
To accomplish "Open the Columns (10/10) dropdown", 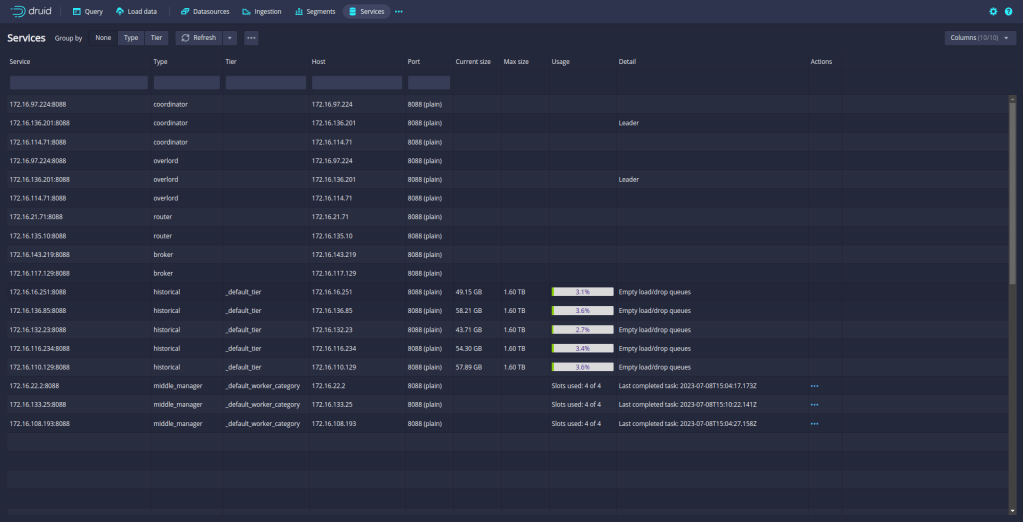I will tap(979, 38).
